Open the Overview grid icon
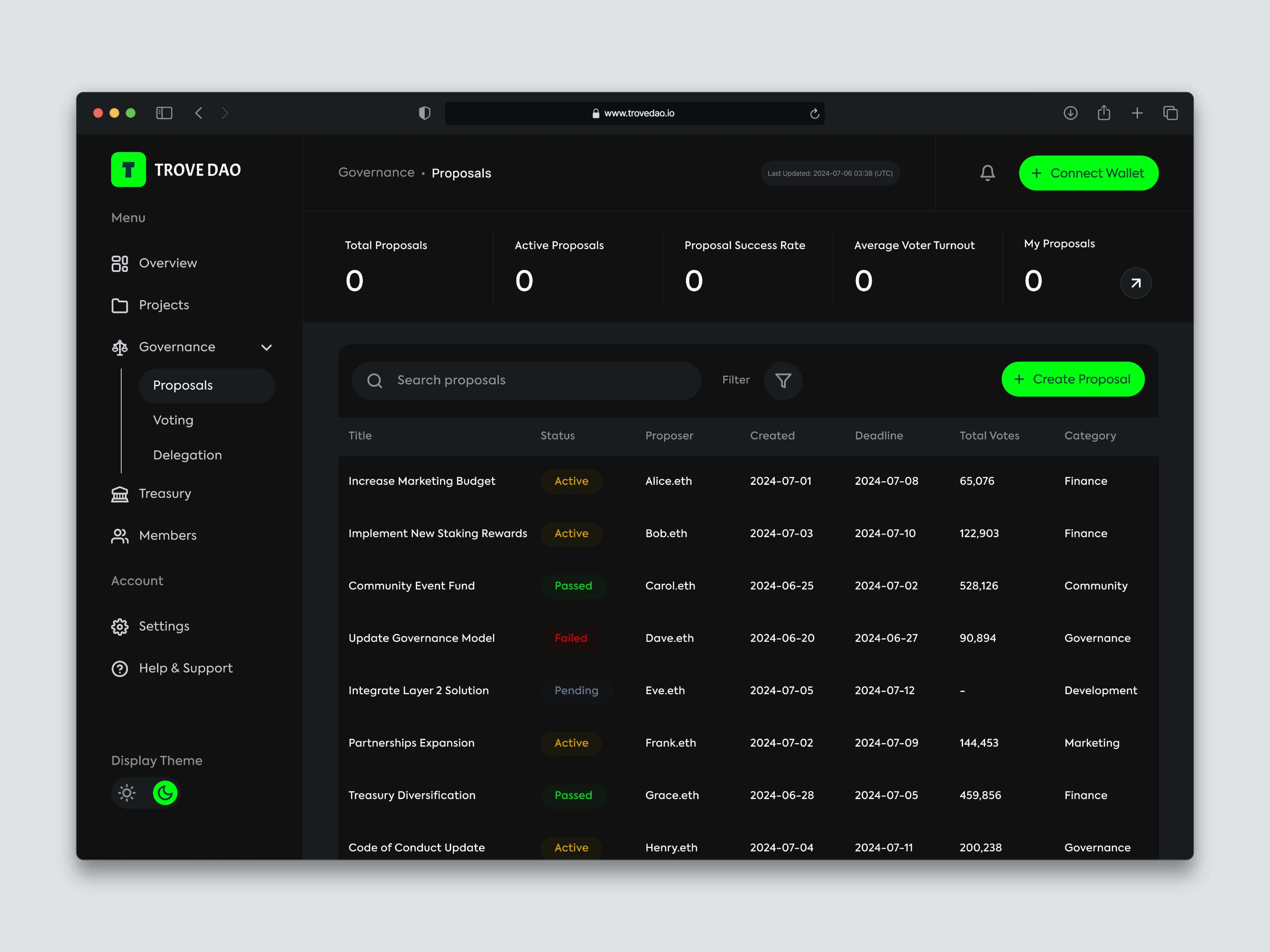The width and height of the screenshot is (1270, 952). 120,264
